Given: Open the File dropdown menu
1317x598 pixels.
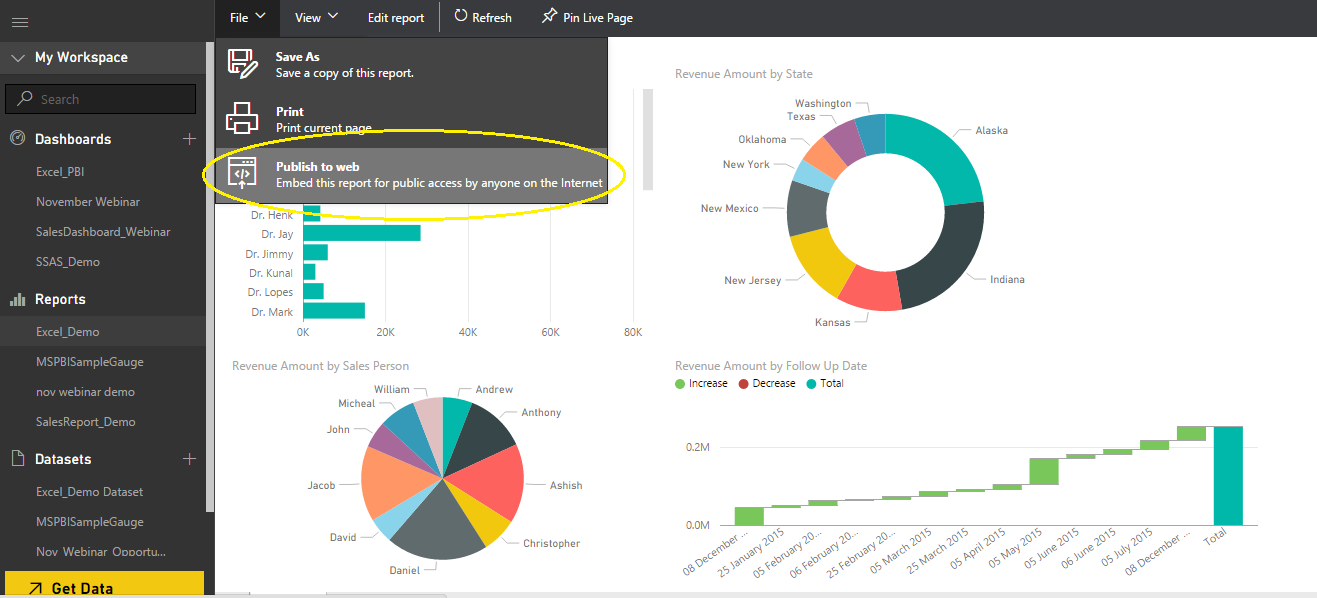Looking at the screenshot, I should point(247,17).
